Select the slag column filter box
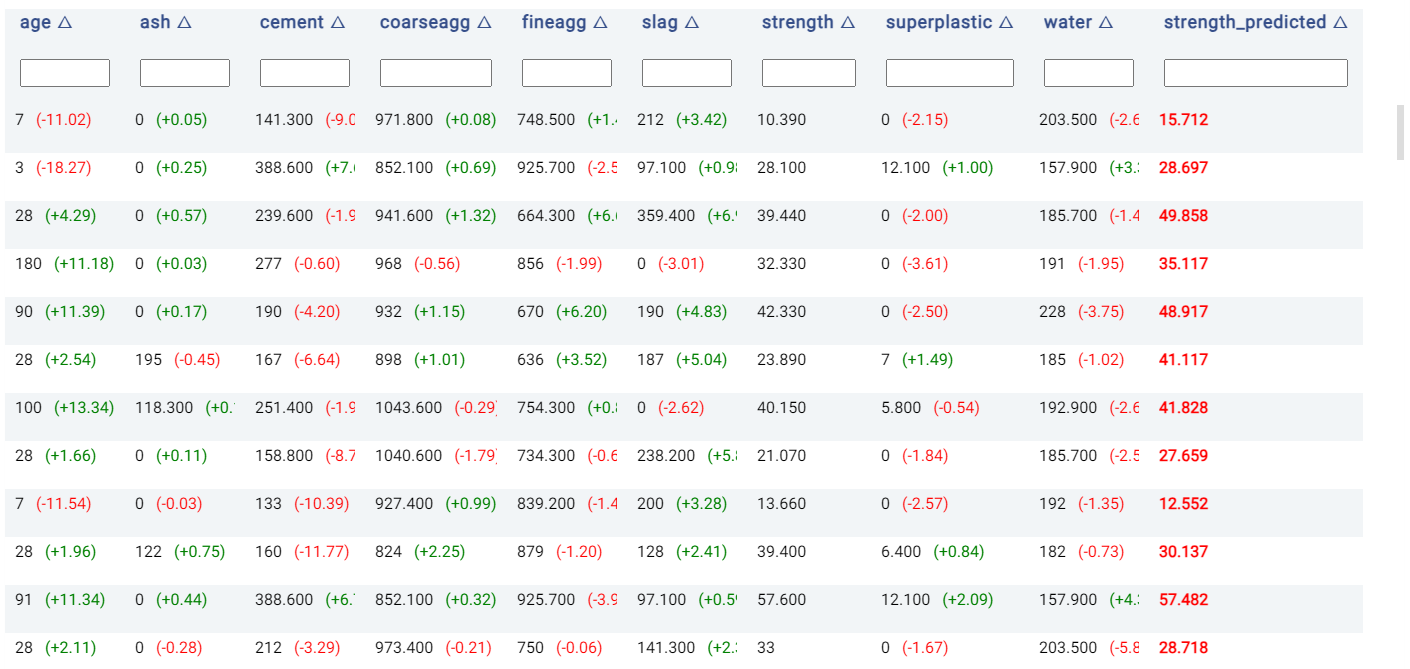The image size is (1410, 669). pos(687,73)
